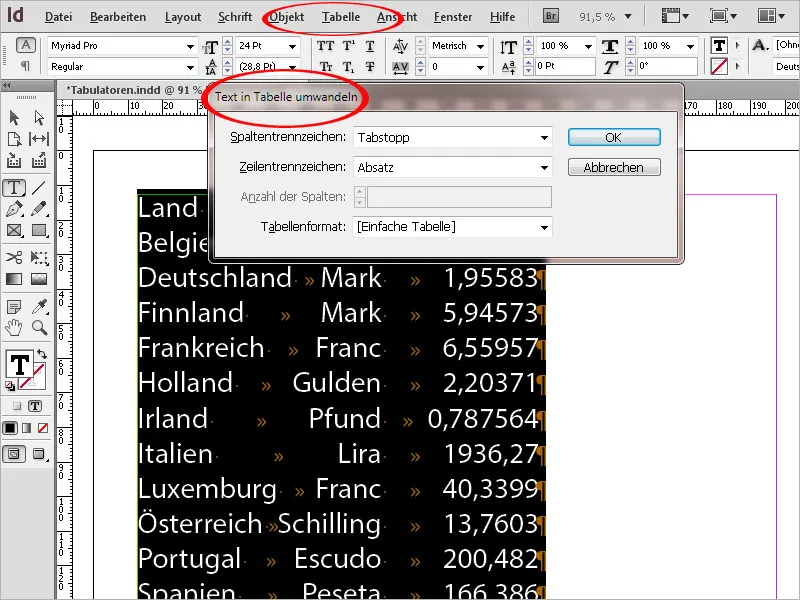Choose the Gap tool
The width and height of the screenshot is (800, 600).
coord(39,139)
